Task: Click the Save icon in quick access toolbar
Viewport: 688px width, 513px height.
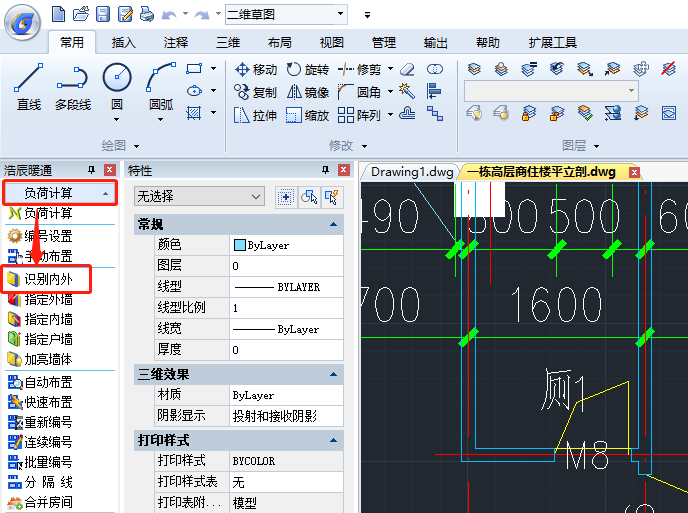Action: point(103,14)
